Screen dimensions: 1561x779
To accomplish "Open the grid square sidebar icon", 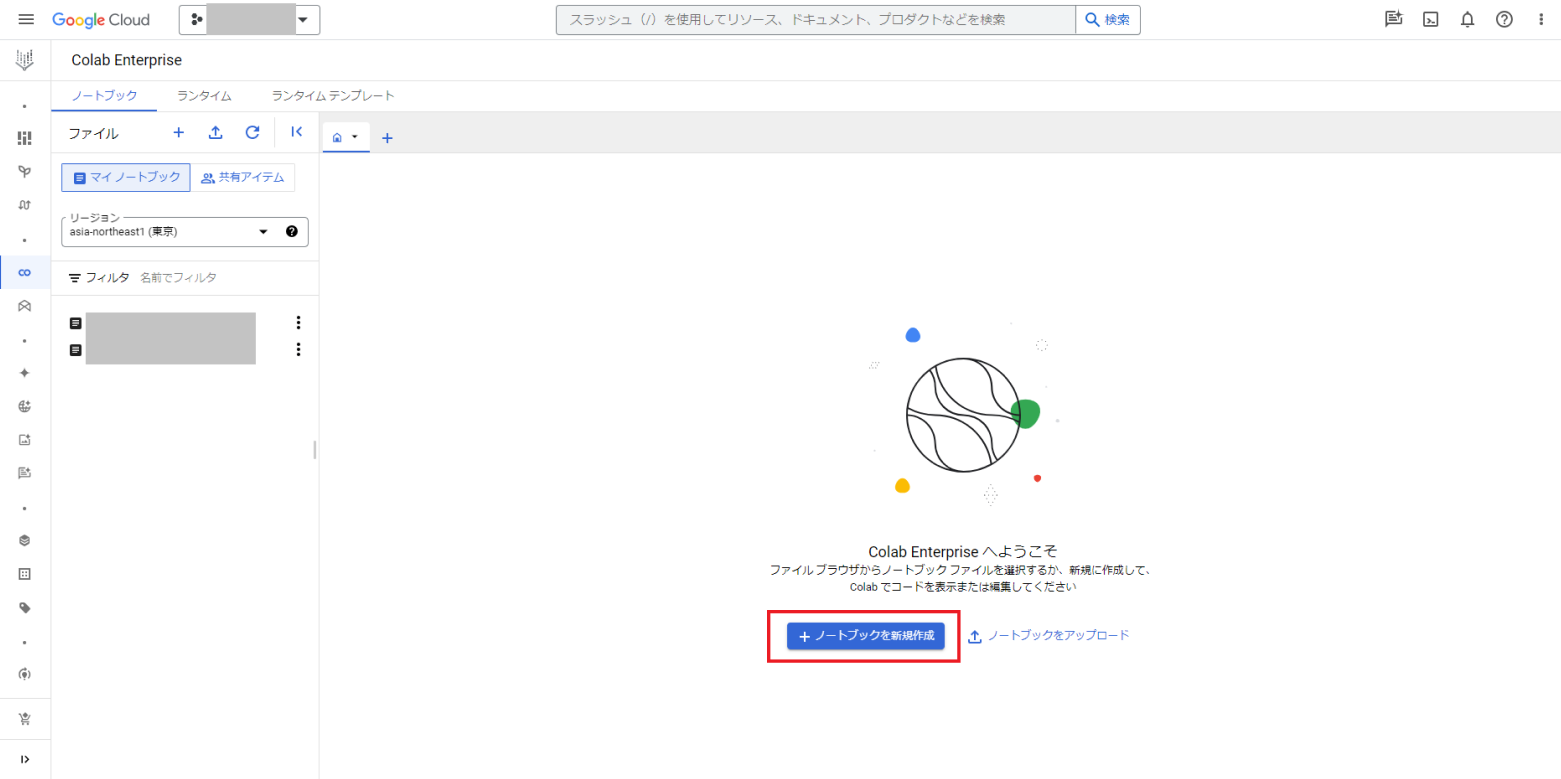I will [25, 574].
